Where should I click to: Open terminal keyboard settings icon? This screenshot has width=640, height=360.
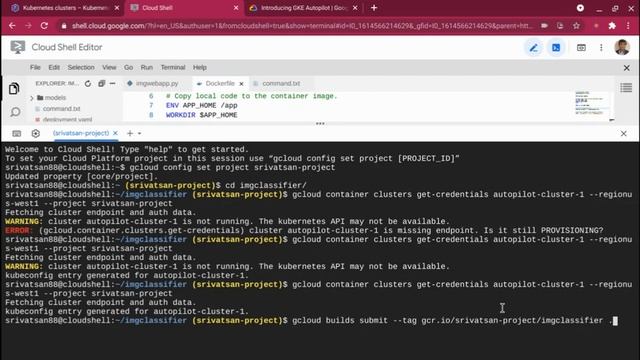(x=17, y=133)
